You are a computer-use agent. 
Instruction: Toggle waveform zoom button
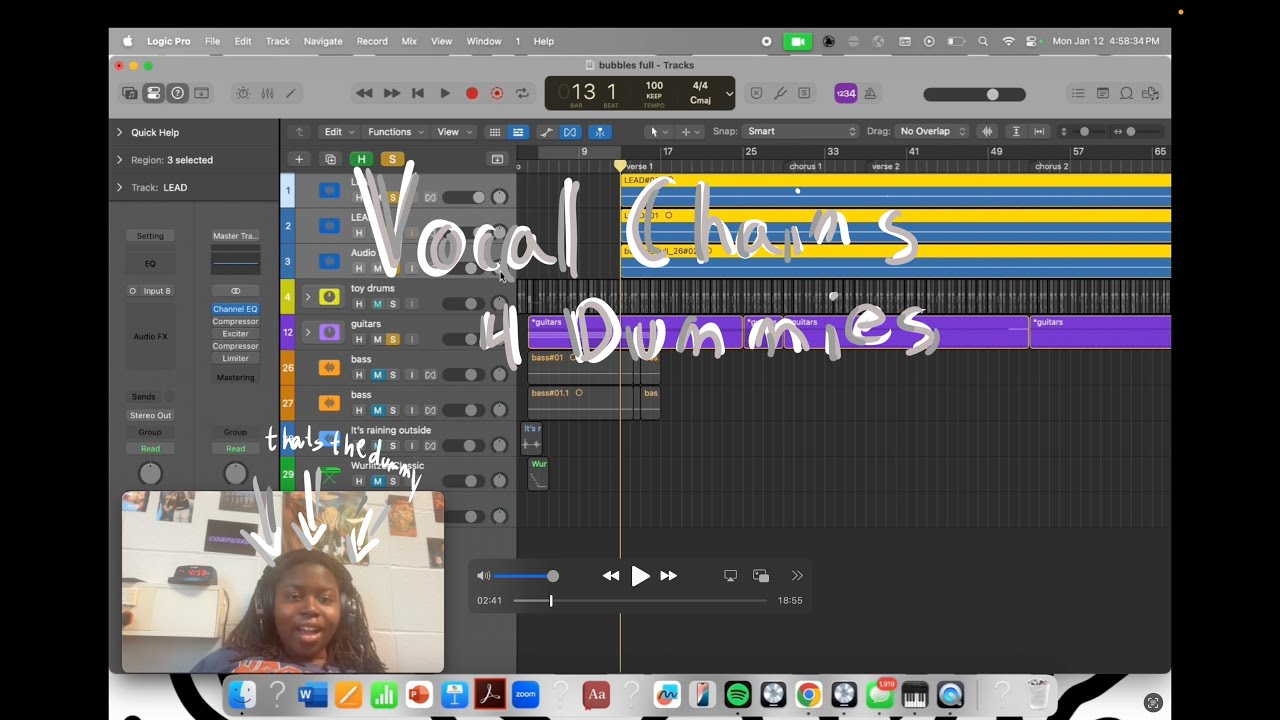pyautogui.click(x=988, y=131)
